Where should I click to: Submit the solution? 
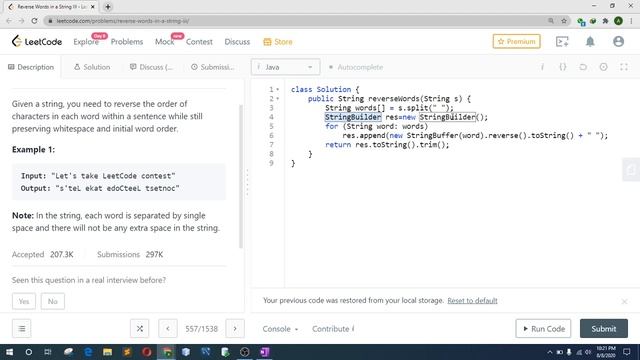tap(604, 329)
